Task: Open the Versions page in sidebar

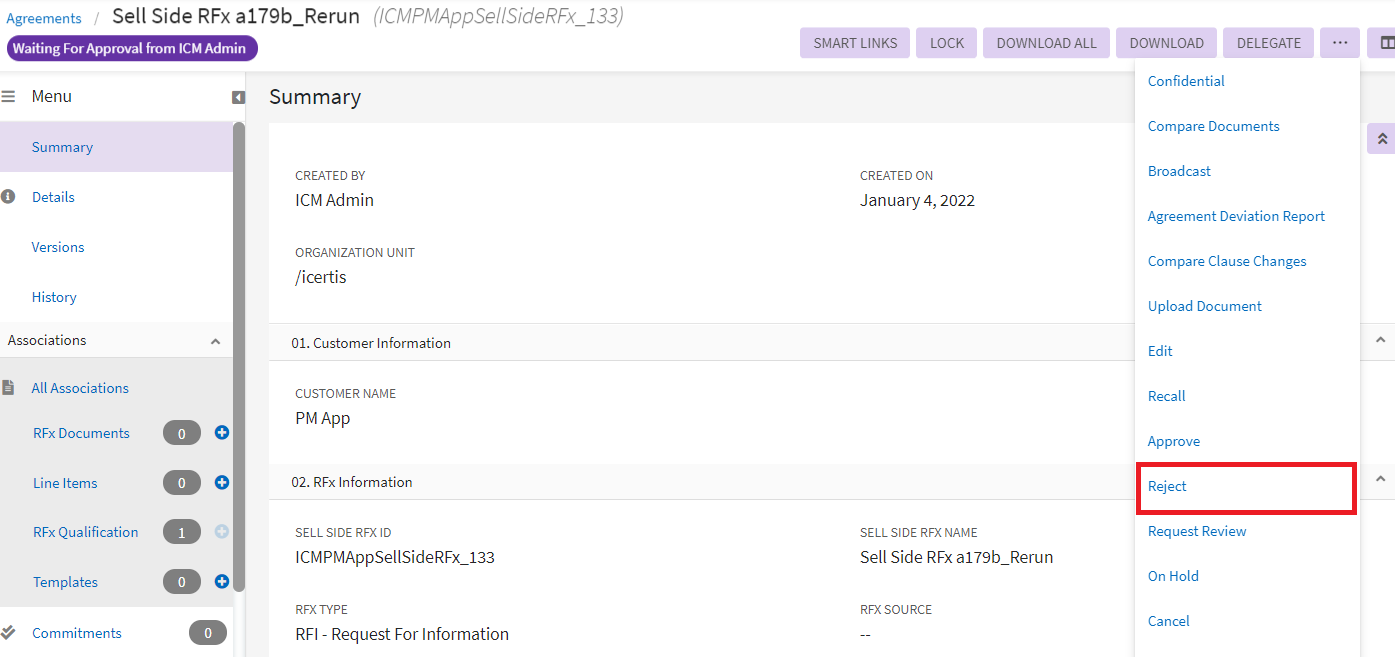Action: (58, 247)
